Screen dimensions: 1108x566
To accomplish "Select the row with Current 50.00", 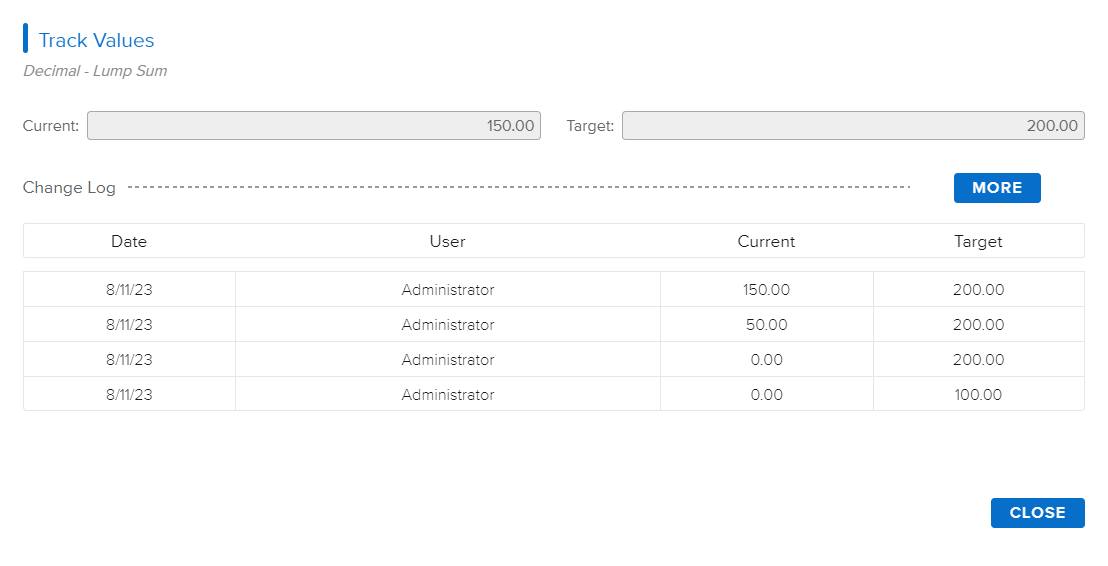I will pos(448,325).
